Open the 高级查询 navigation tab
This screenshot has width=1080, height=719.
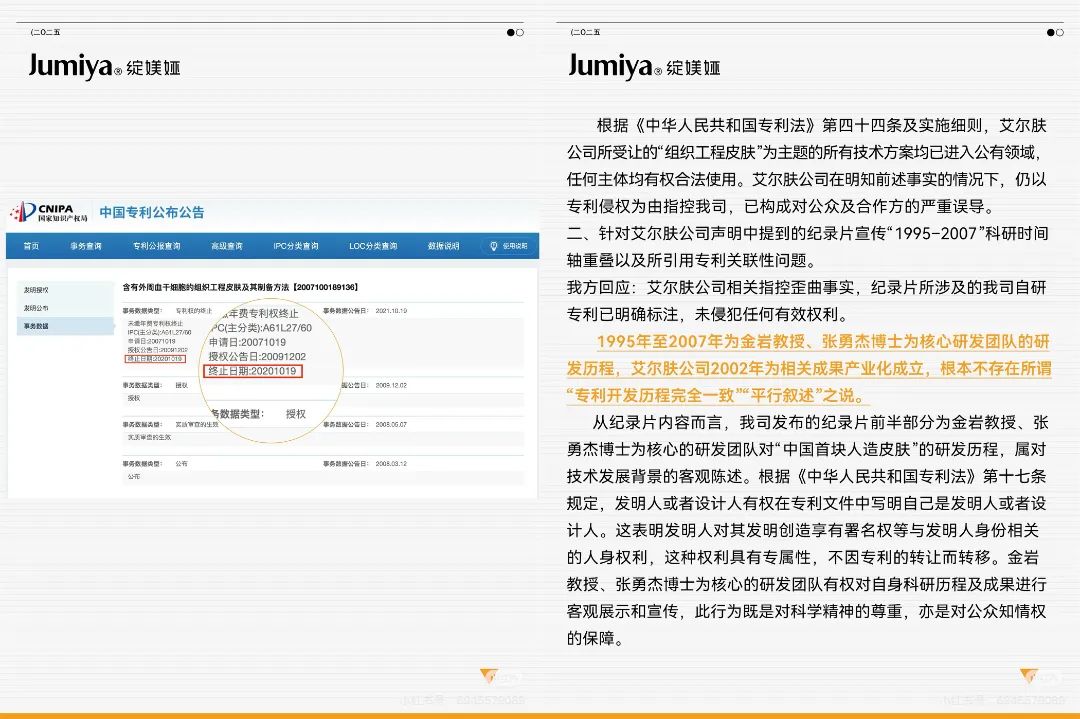[227, 246]
